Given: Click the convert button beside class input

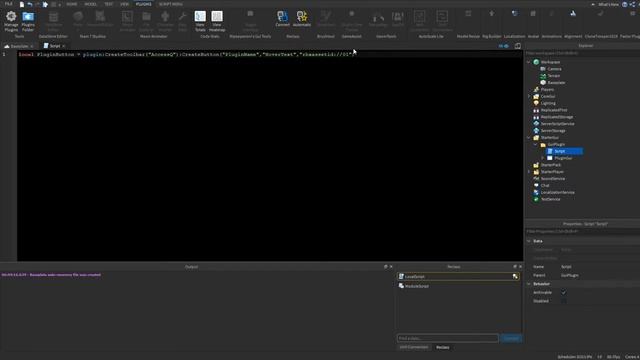Looking at the screenshot, I should click(x=511, y=338).
